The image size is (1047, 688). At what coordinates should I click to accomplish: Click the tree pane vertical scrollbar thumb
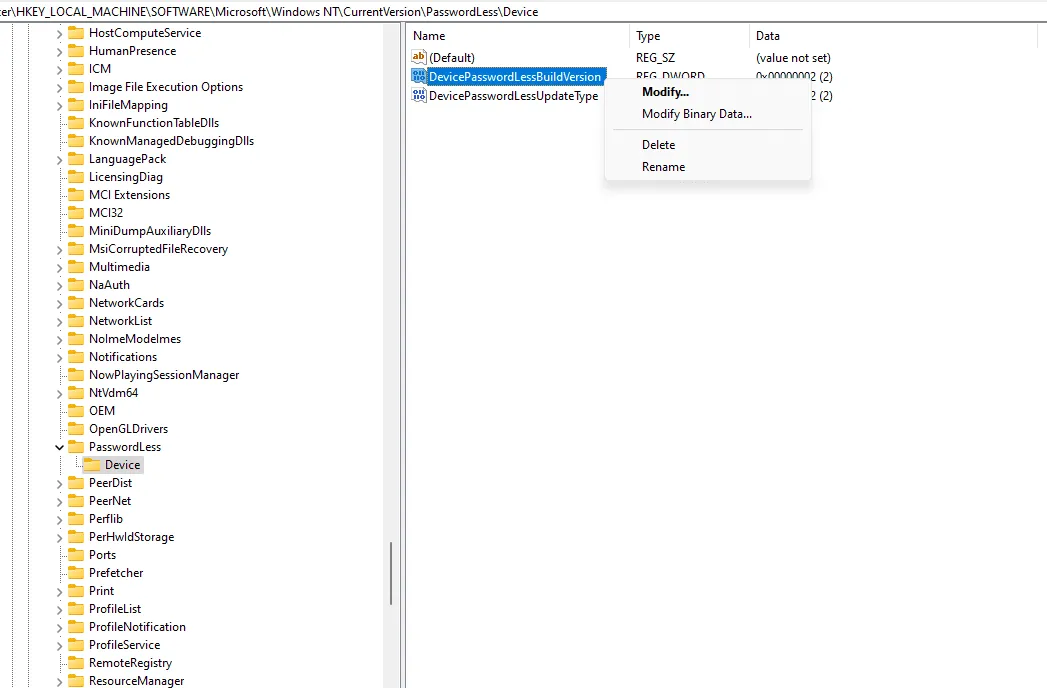pos(391,573)
